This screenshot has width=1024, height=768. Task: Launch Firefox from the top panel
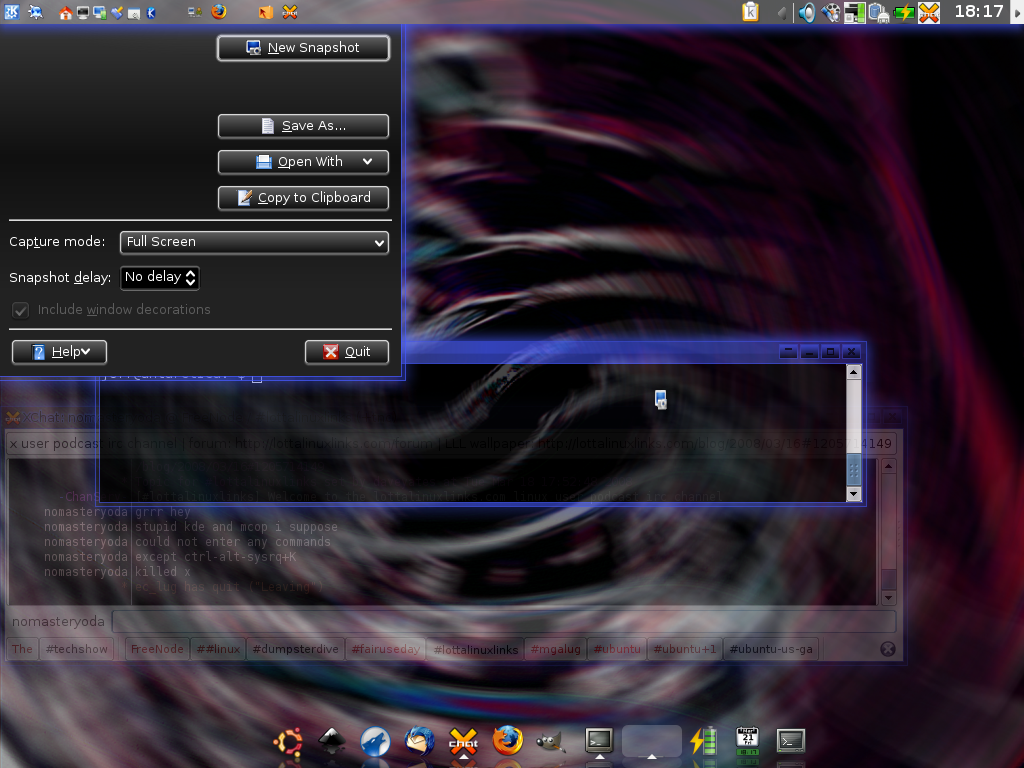[x=219, y=12]
